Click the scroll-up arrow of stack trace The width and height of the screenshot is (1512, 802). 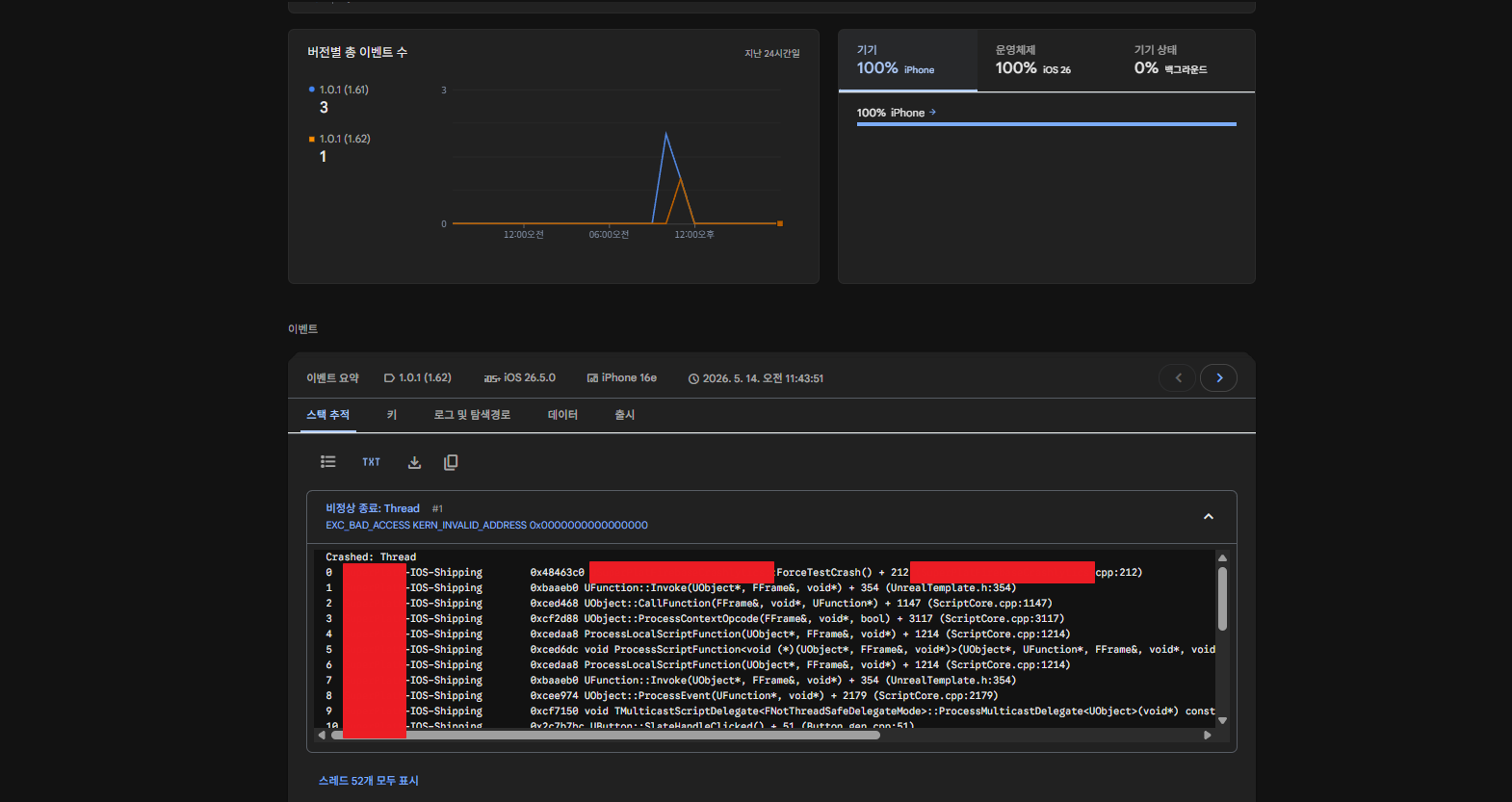pyautogui.click(x=1222, y=557)
